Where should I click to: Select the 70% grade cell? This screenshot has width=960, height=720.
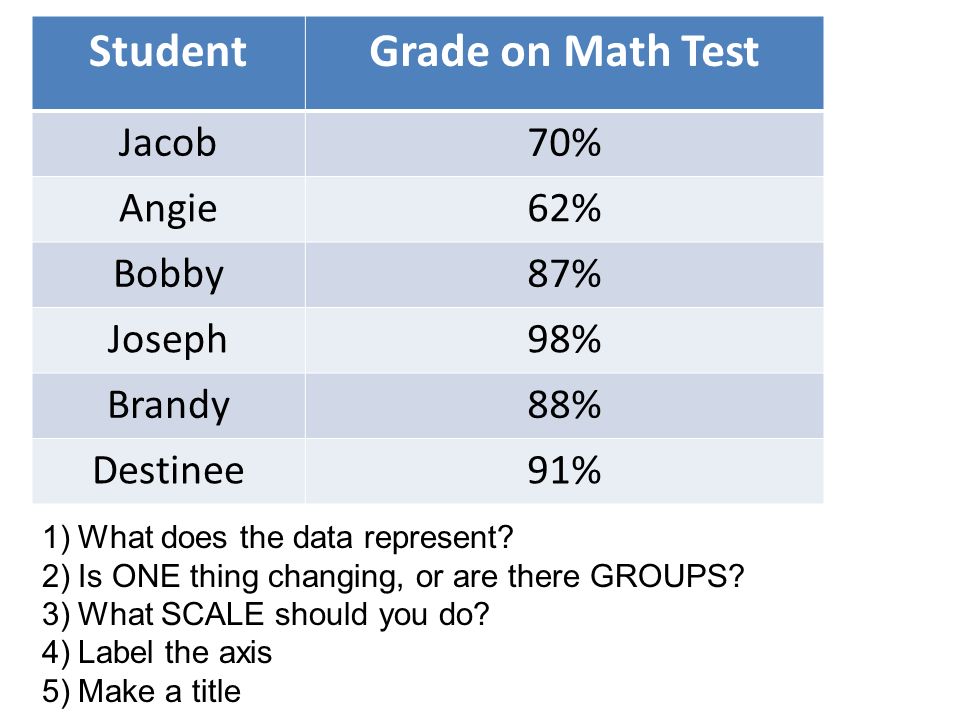564,144
